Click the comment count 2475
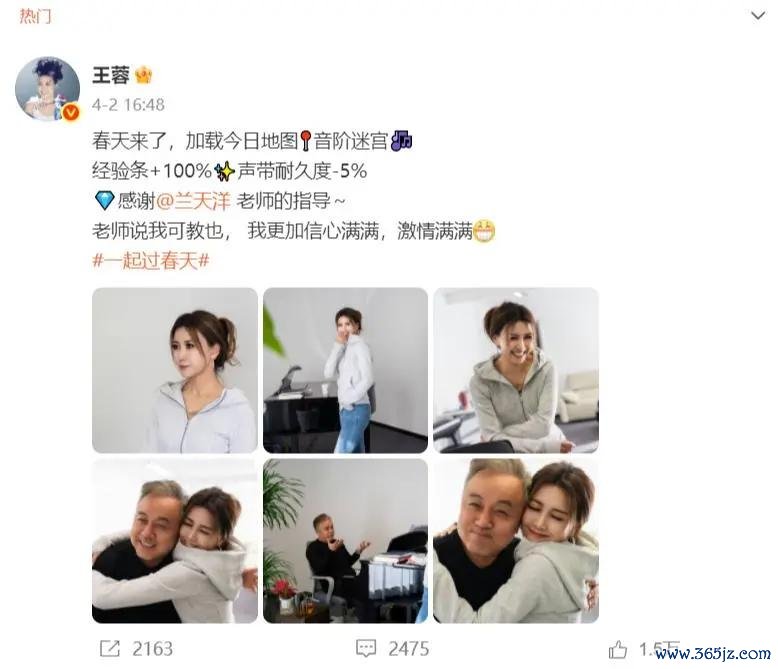 tap(408, 649)
